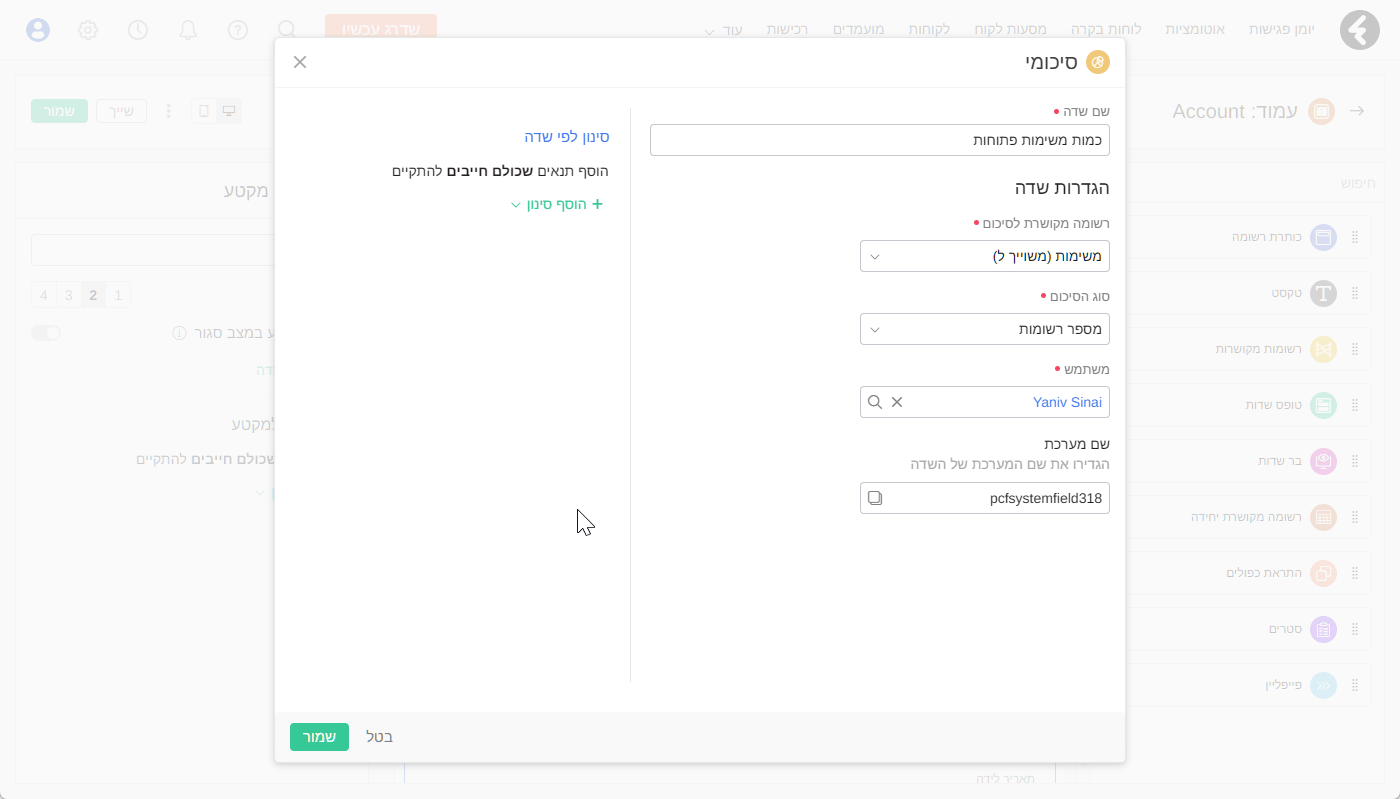Screen dimensions: 1400x799
Task: Clear the Yaniv Sinai user value
Action: 897,402
